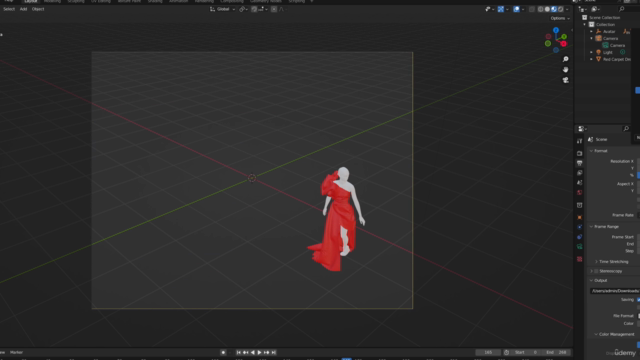Click the current frame field showing 165
This screenshot has height=360, width=640.
(x=488, y=352)
